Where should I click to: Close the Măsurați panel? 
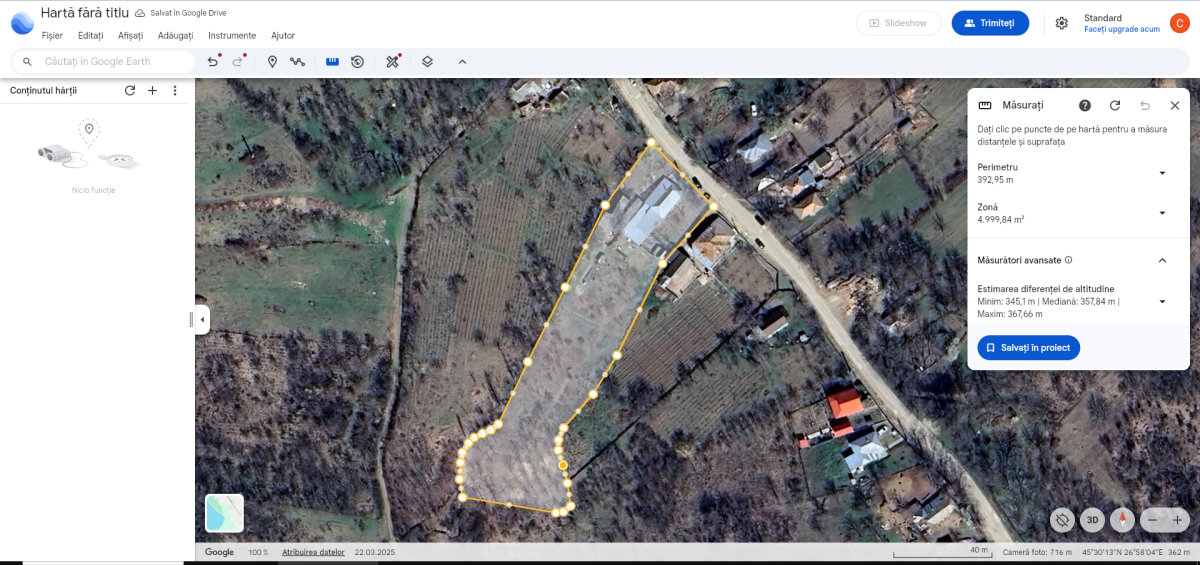[1175, 105]
